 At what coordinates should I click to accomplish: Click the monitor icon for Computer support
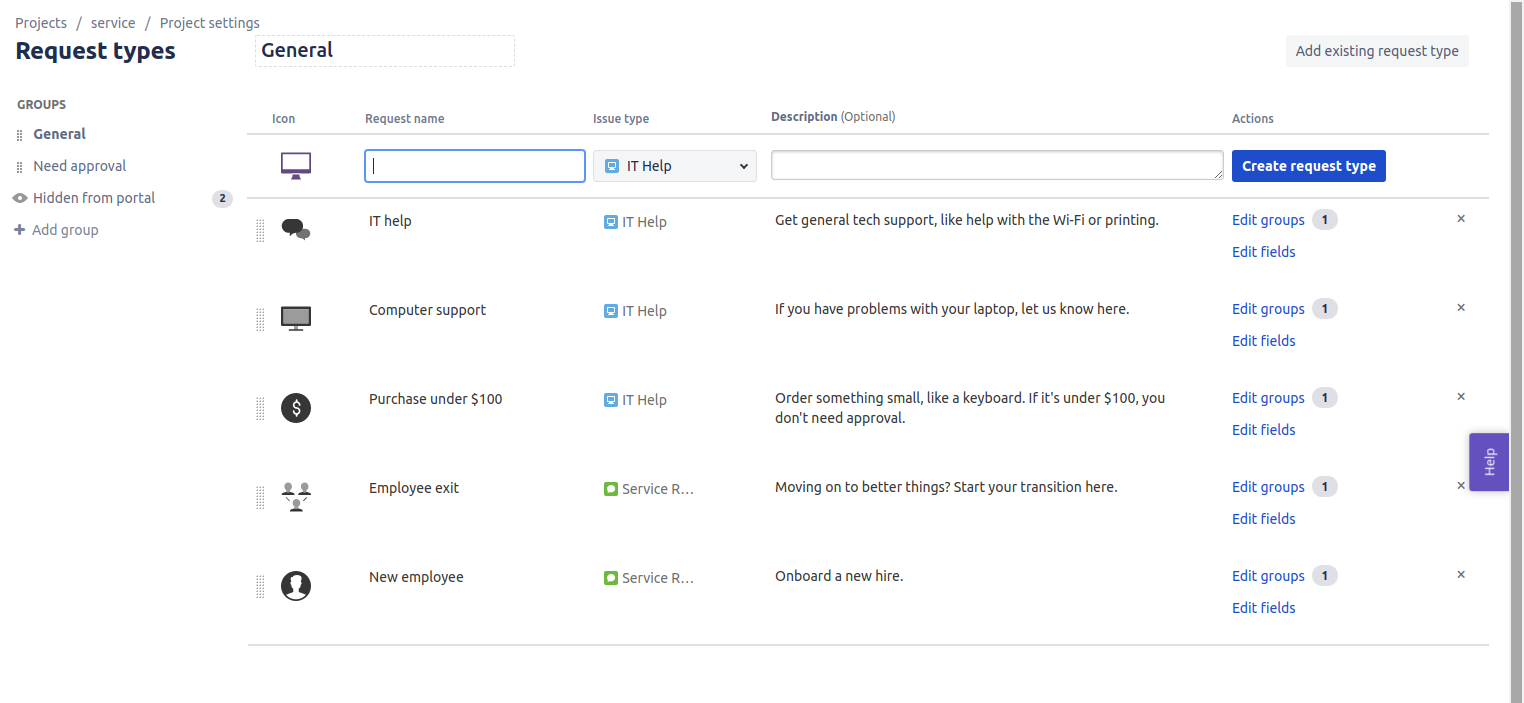coord(296,319)
